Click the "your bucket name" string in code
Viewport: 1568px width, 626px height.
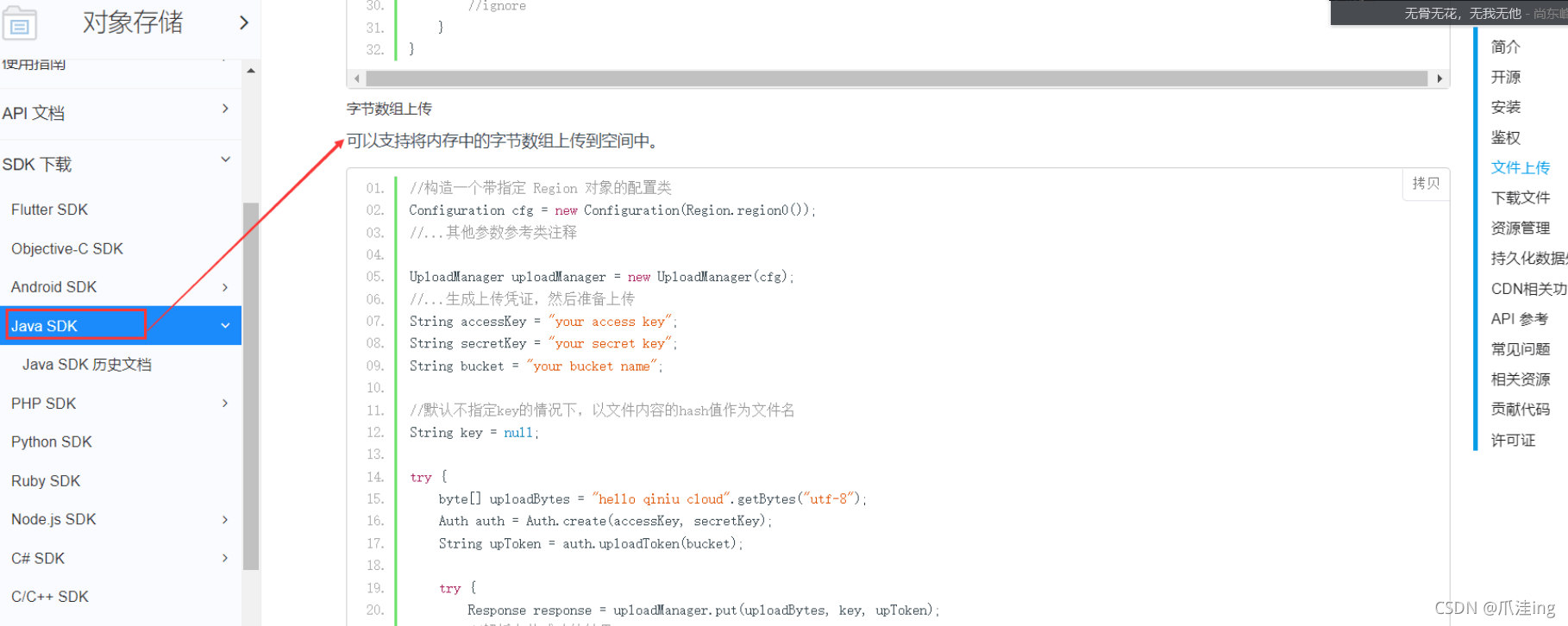(x=592, y=366)
